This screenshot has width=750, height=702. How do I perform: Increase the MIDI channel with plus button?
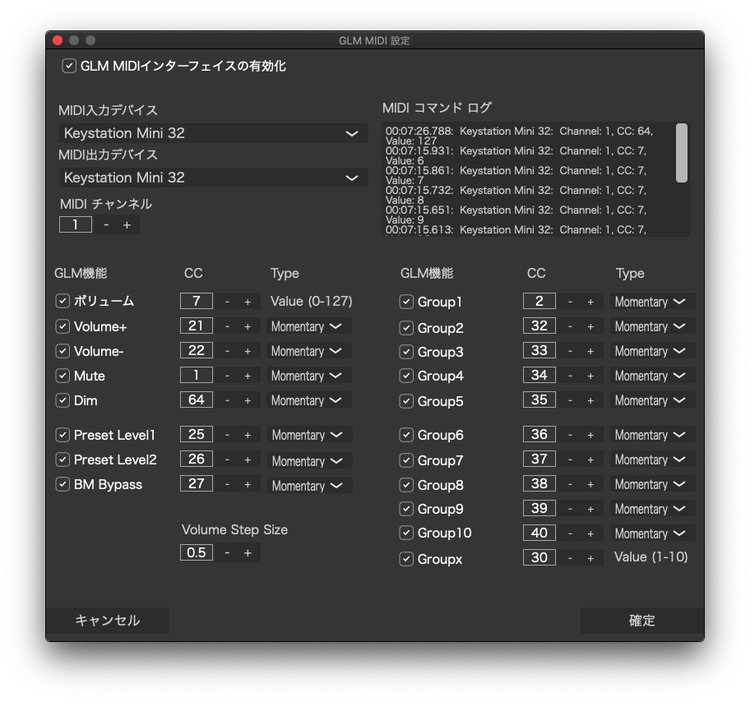click(127, 225)
